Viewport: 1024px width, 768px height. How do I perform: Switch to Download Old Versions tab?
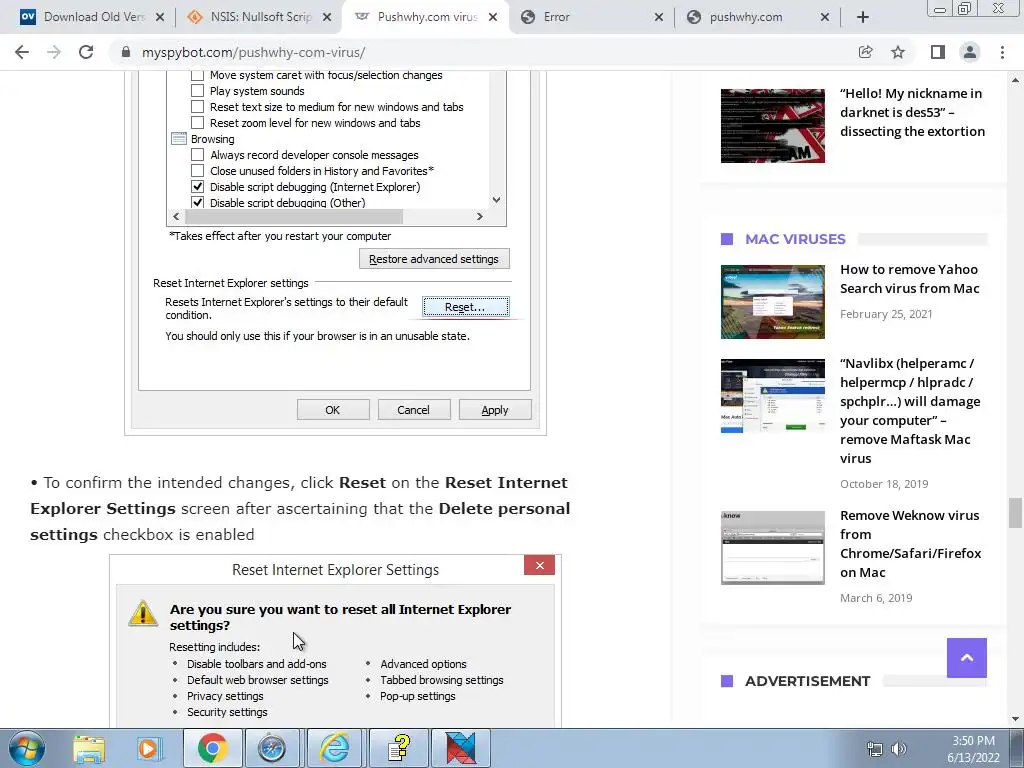click(x=91, y=18)
